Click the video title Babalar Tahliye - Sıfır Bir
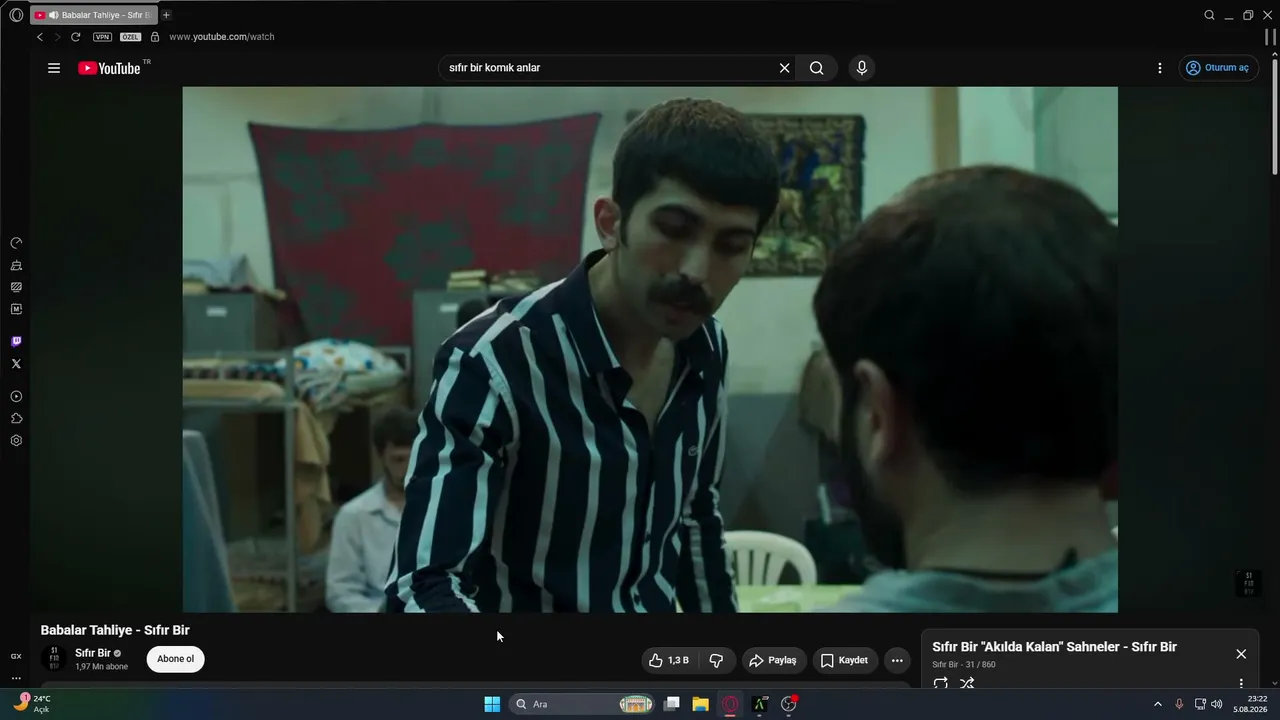The width and height of the screenshot is (1280, 720). (x=115, y=630)
